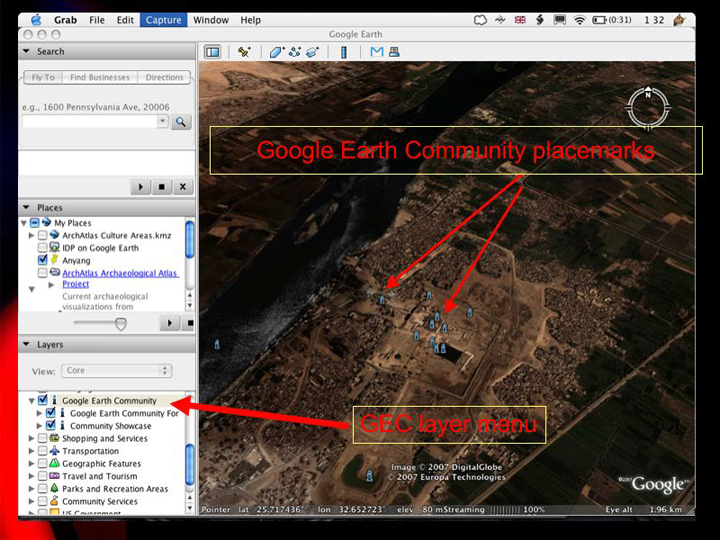Click the Places tour slider handle

[121, 324]
